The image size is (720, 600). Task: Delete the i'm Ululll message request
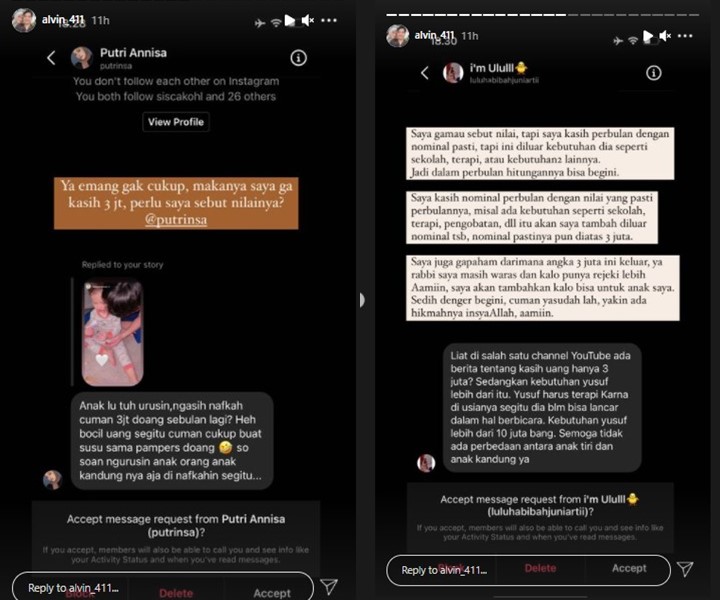coord(540,568)
